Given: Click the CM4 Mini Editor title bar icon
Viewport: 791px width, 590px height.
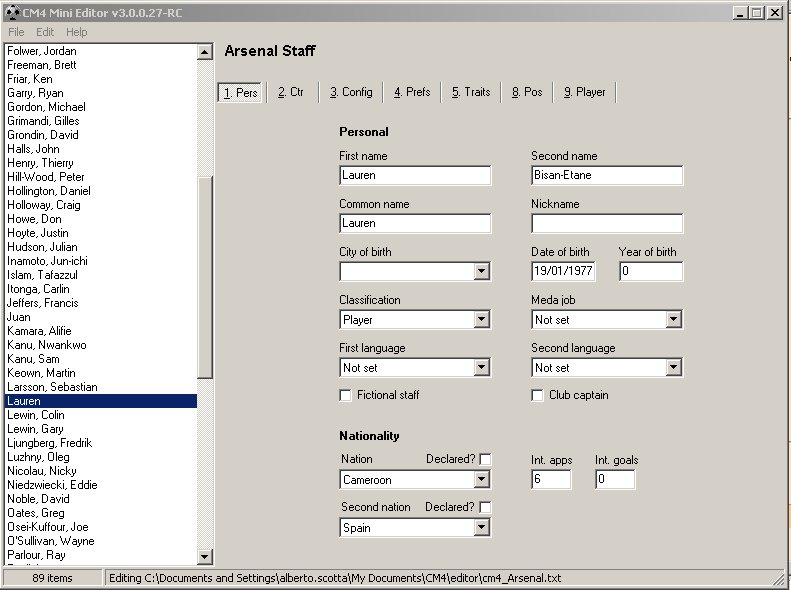Looking at the screenshot, I should [12, 13].
